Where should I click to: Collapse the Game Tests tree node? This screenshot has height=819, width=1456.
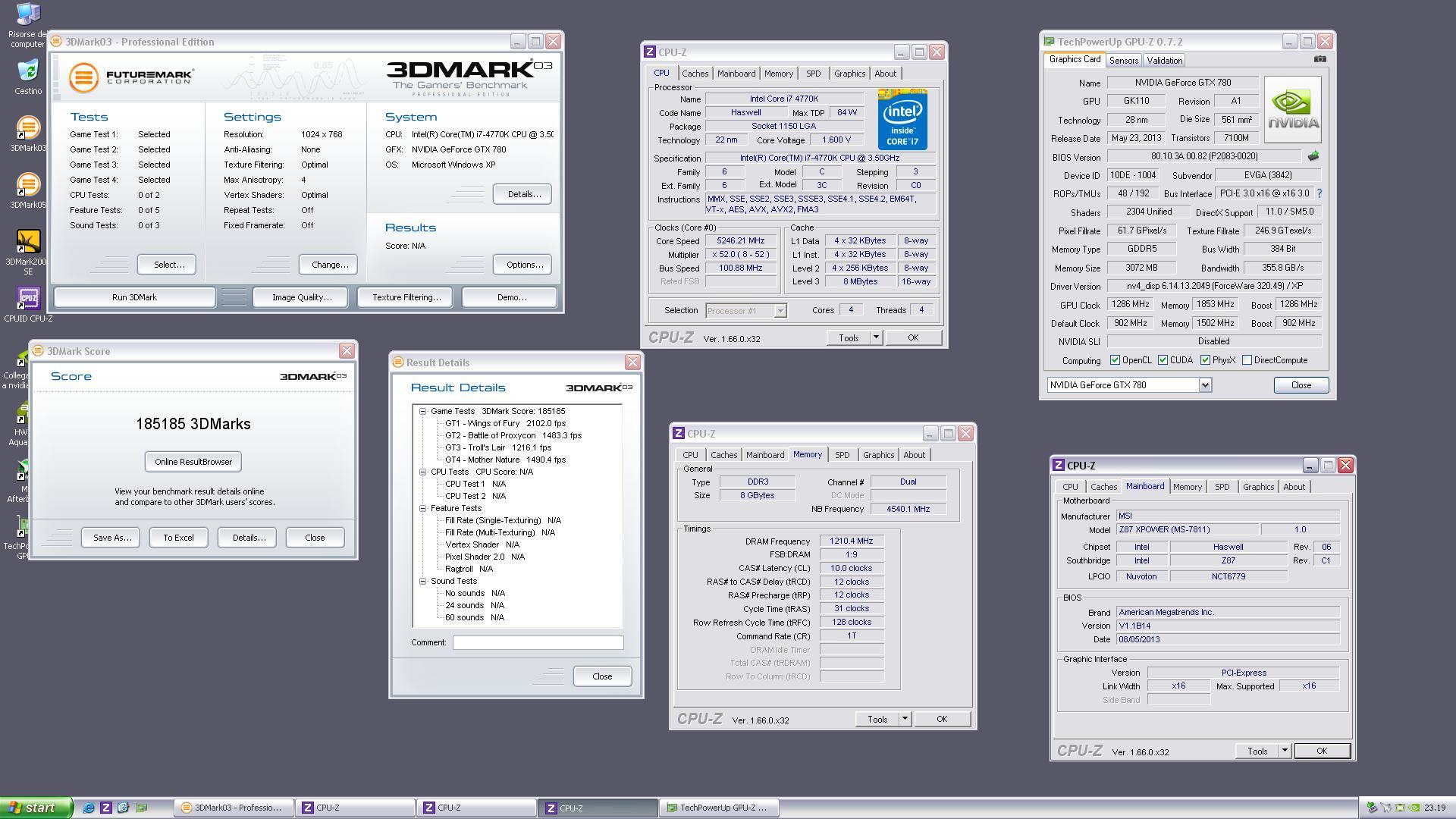pyautogui.click(x=423, y=411)
